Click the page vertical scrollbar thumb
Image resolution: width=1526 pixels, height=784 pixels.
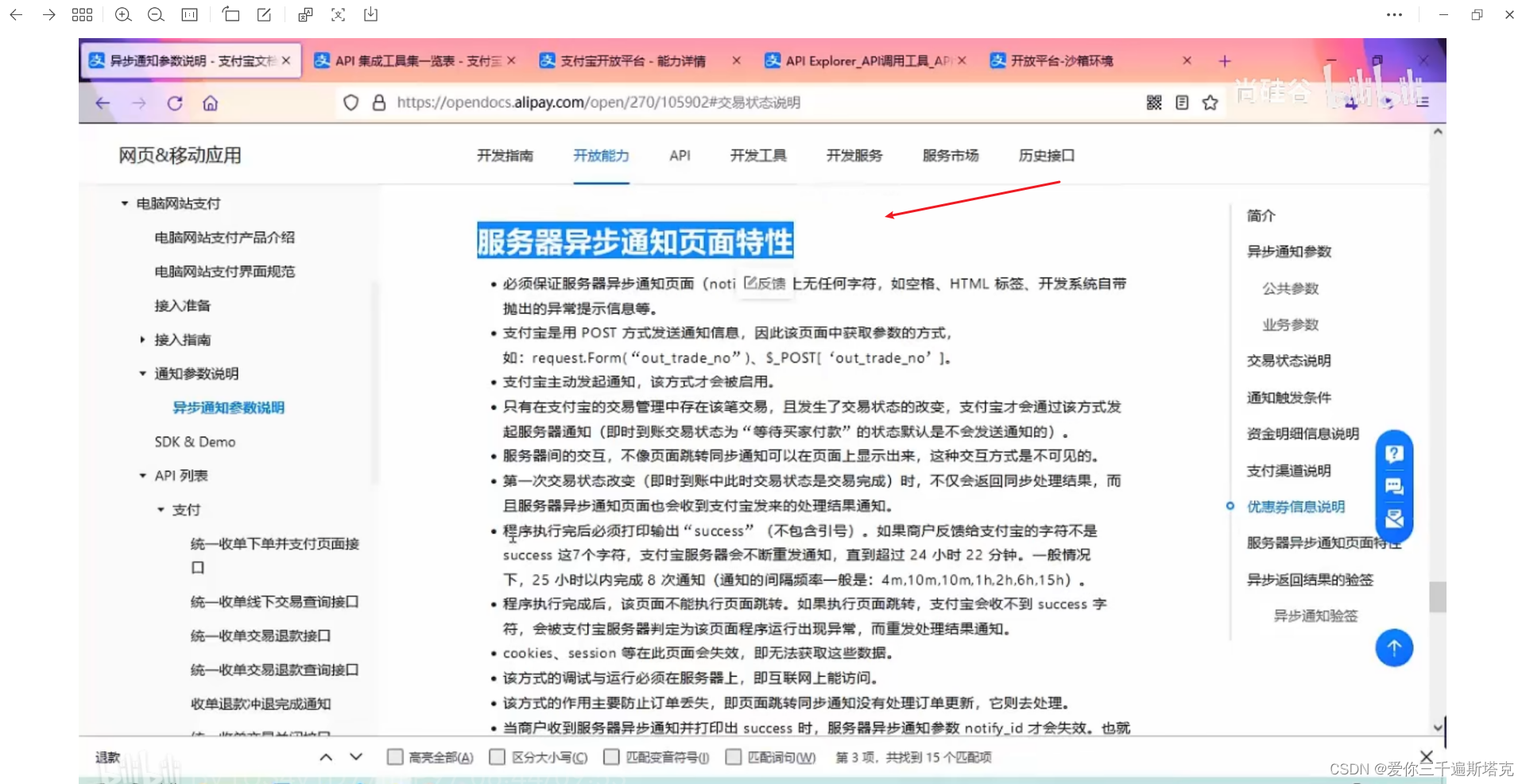point(1437,597)
